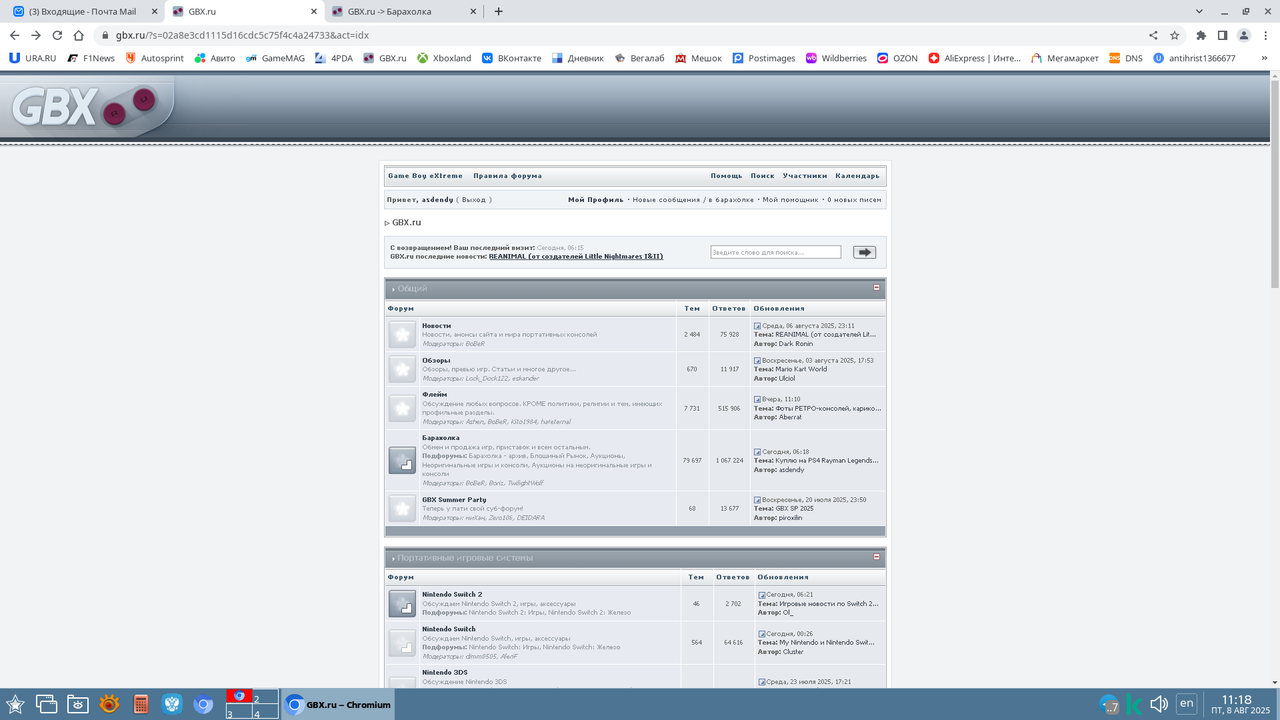
Task: Open the tab search dropdown arrow
Action: 1200,11
